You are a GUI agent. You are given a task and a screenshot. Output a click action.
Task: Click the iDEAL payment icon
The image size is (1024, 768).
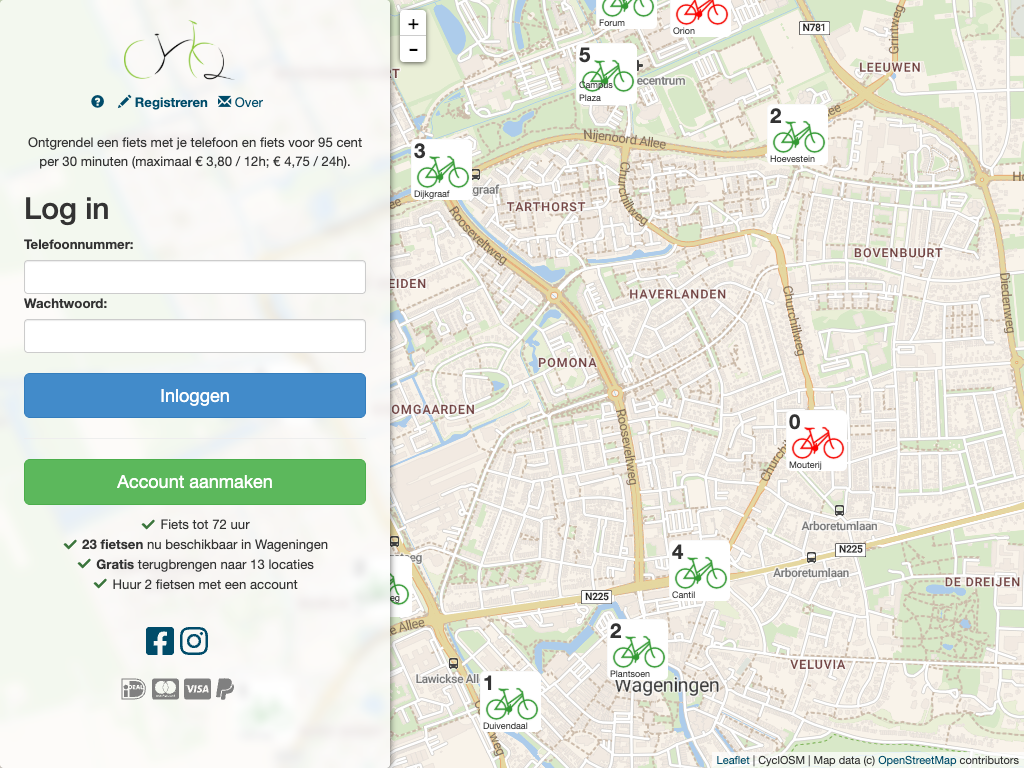tap(133, 688)
